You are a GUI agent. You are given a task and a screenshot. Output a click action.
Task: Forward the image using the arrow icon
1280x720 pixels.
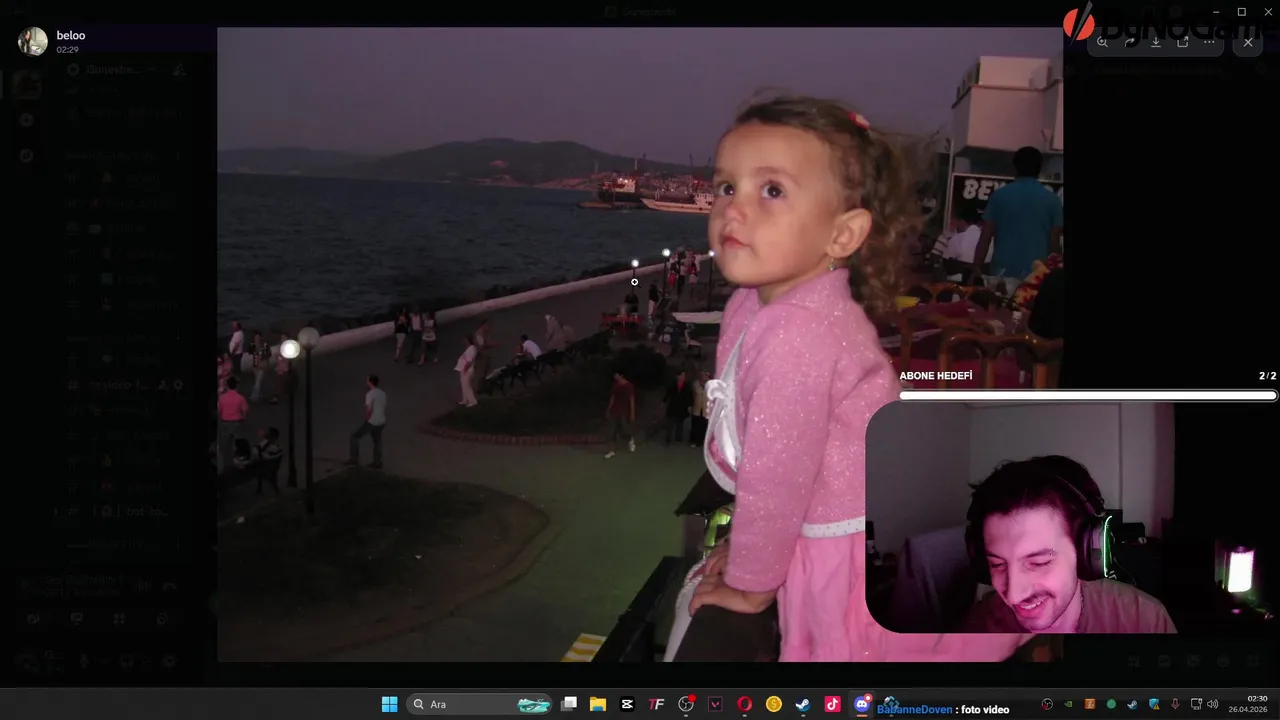(1129, 42)
